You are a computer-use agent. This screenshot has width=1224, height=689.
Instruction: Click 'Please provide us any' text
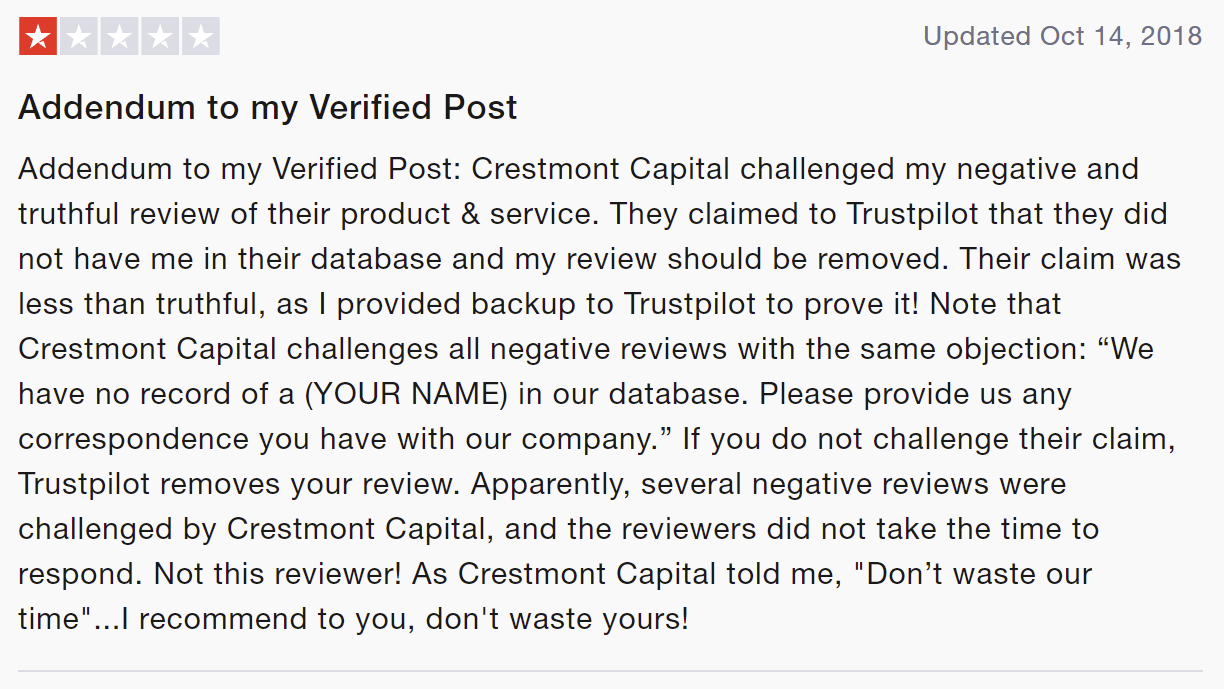pos(915,394)
